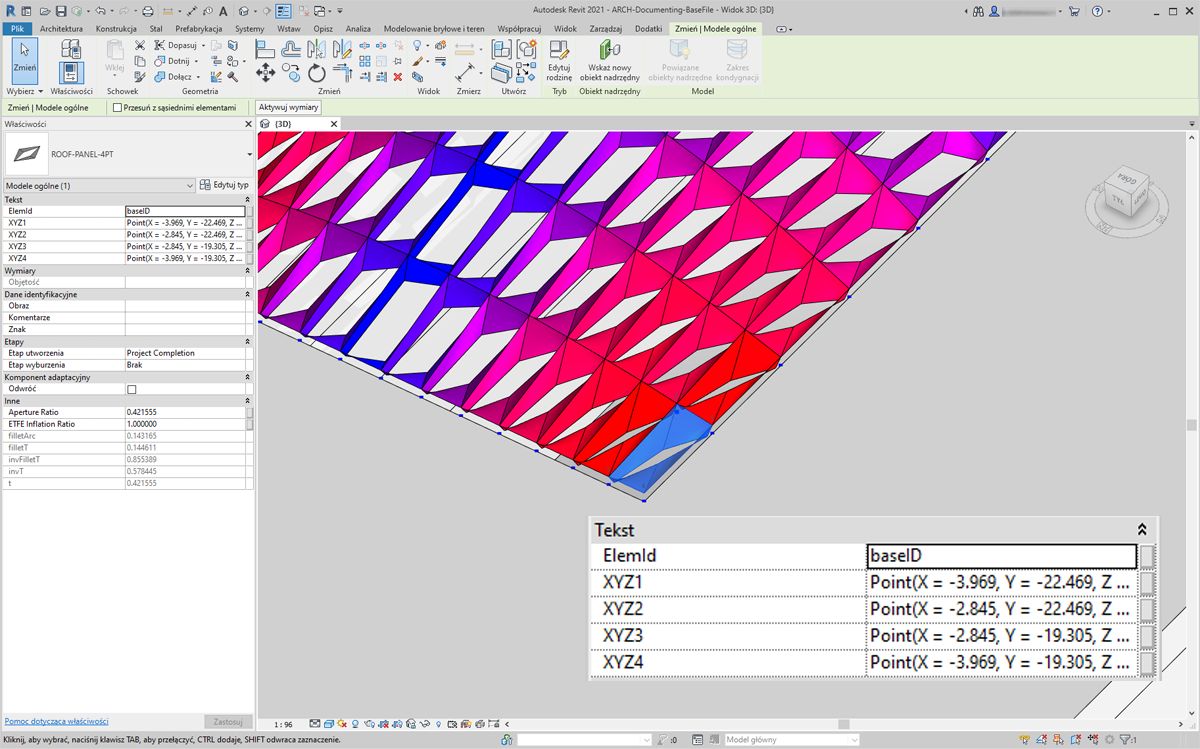Click the Komentarze value field
This screenshot has width=1200, height=749.
(185, 318)
